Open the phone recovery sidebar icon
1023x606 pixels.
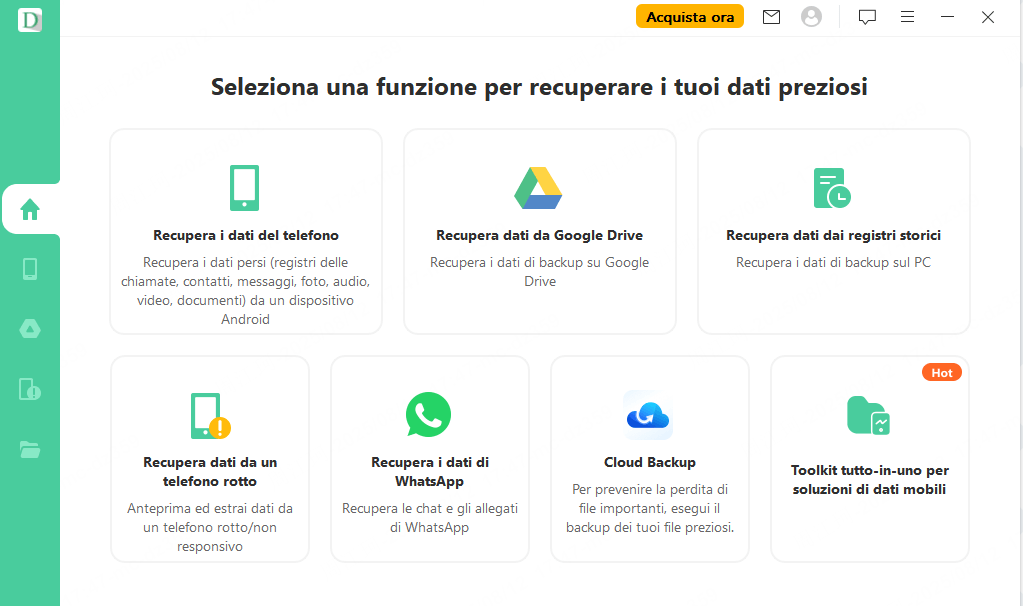click(x=30, y=269)
